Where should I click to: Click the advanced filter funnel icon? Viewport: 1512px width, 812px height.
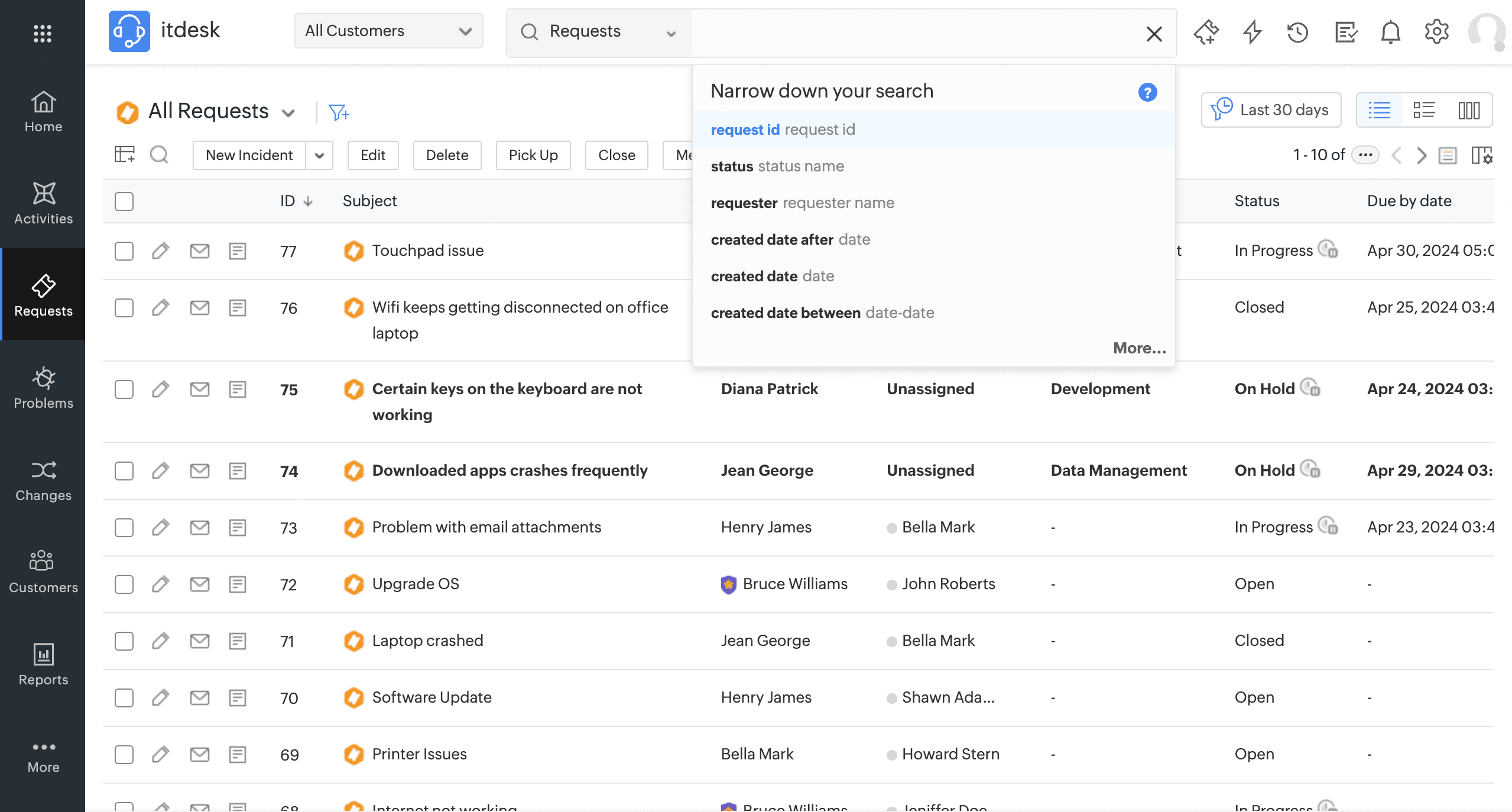[339, 112]
